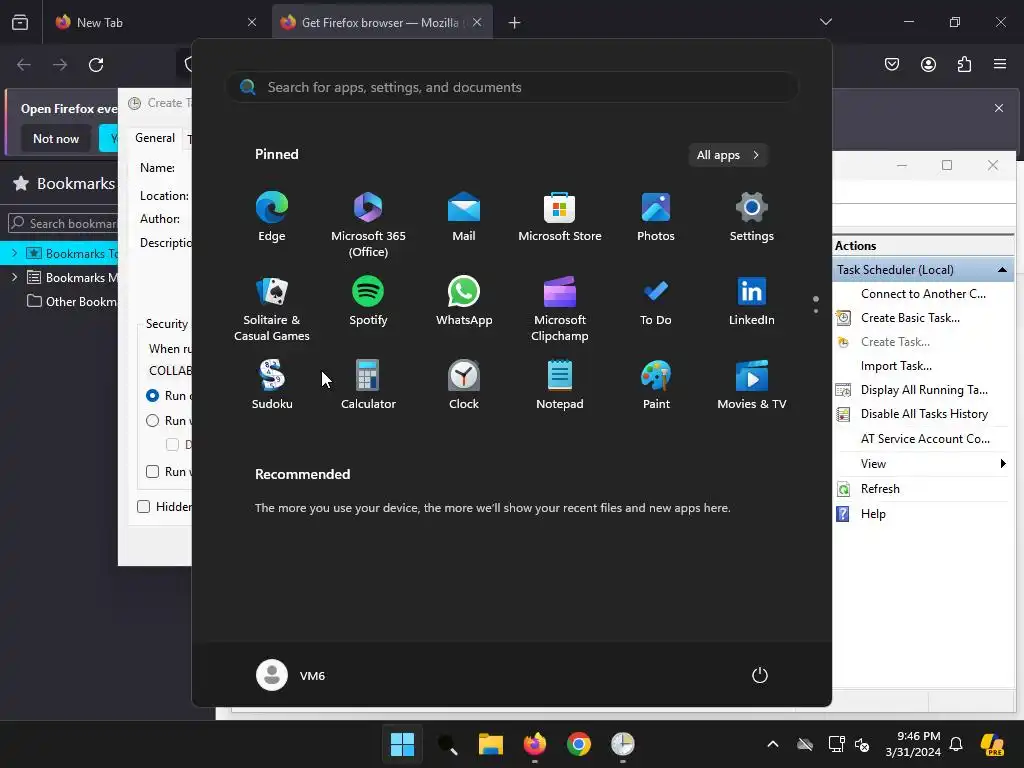Open the To Do app

click(656, 301)
